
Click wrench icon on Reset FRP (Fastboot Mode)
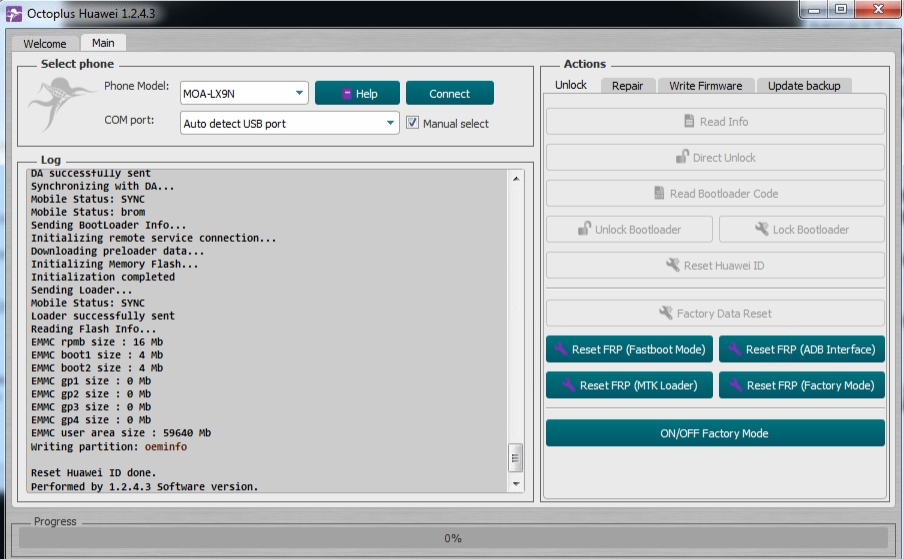(561, 349)
